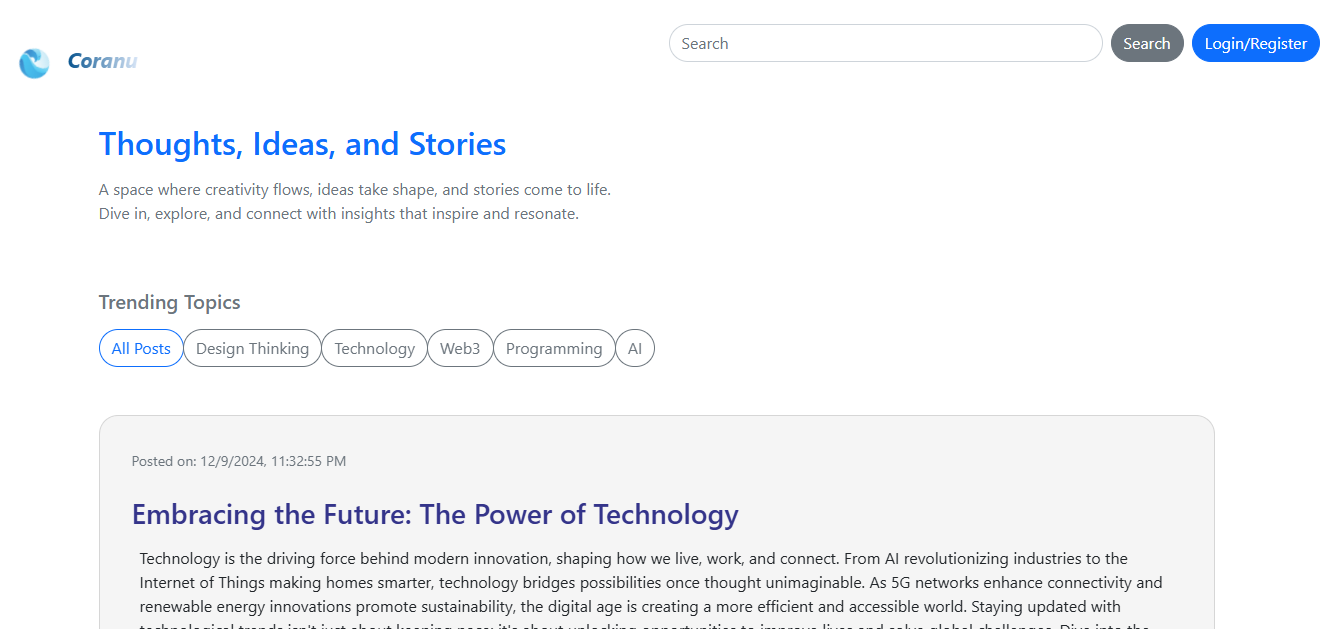Image resolution: width=1326 pixels, height=629 pixels.
Task: Select the Programming trending topic
Action: [554, 348]
